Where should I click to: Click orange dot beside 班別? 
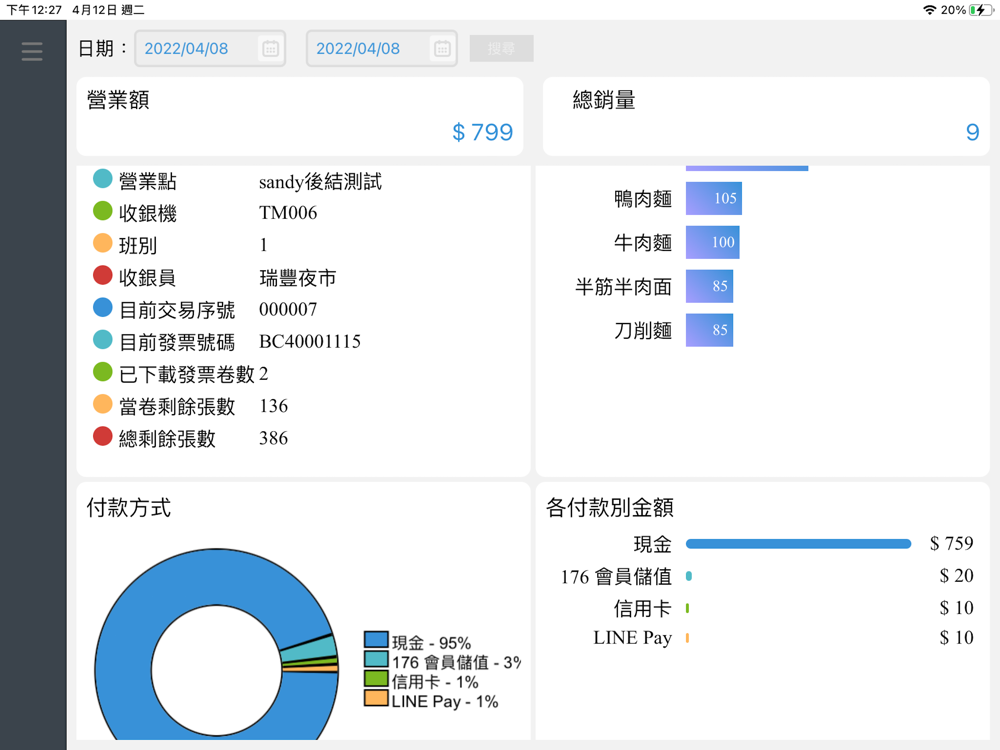pos(102,243)
